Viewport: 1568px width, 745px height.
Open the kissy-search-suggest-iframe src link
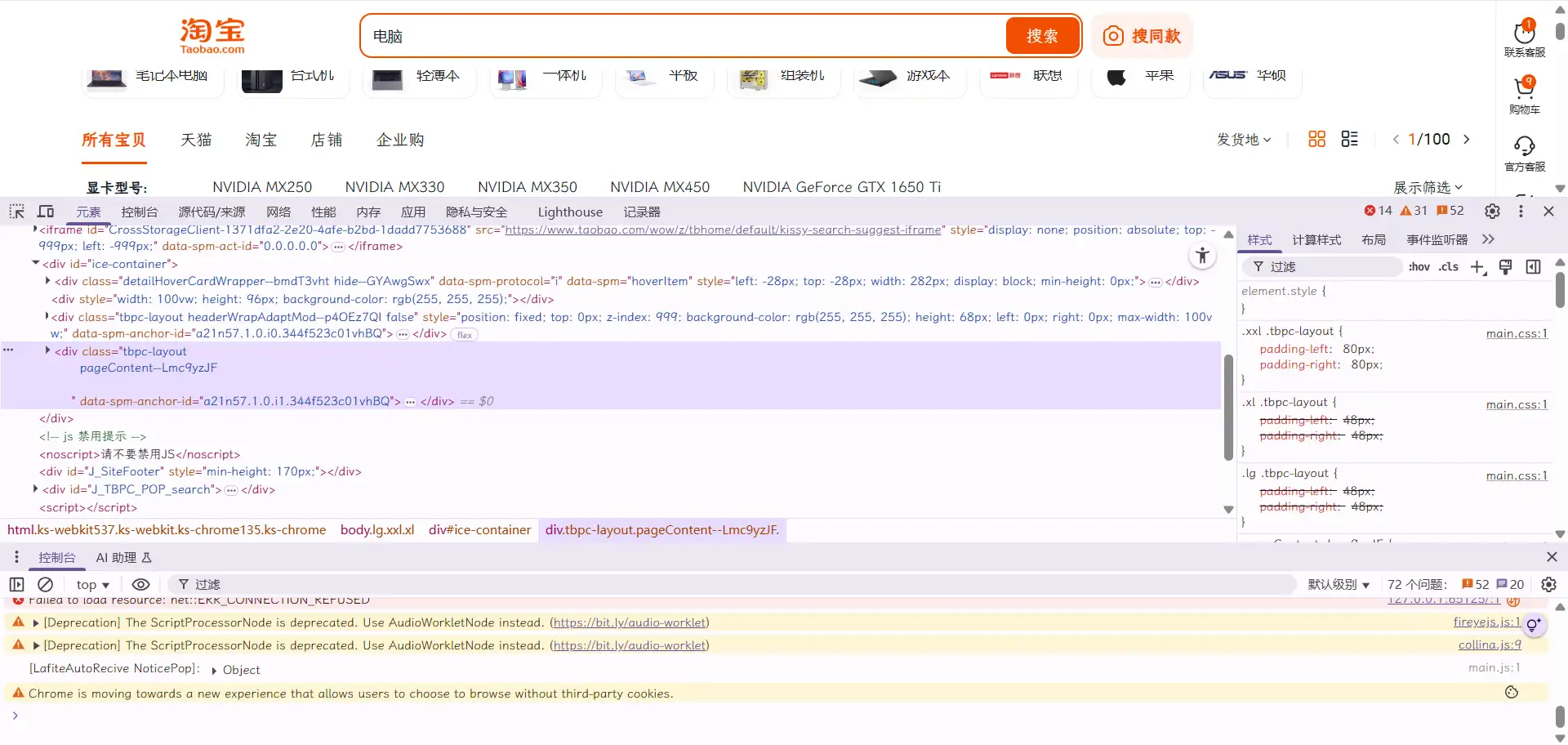[x=723, y=230]
